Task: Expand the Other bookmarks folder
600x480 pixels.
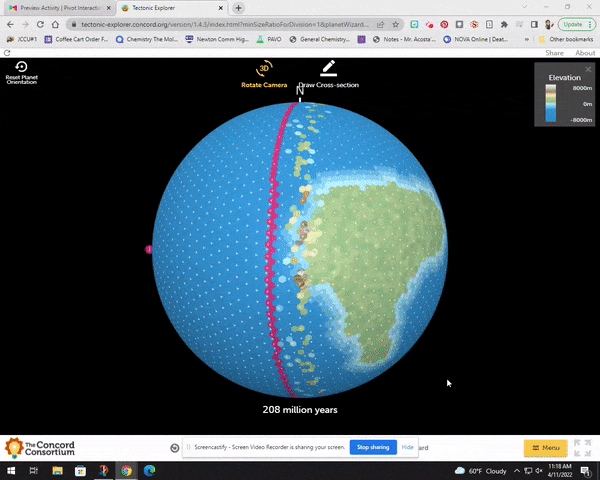Action: (x=566, y=40)
